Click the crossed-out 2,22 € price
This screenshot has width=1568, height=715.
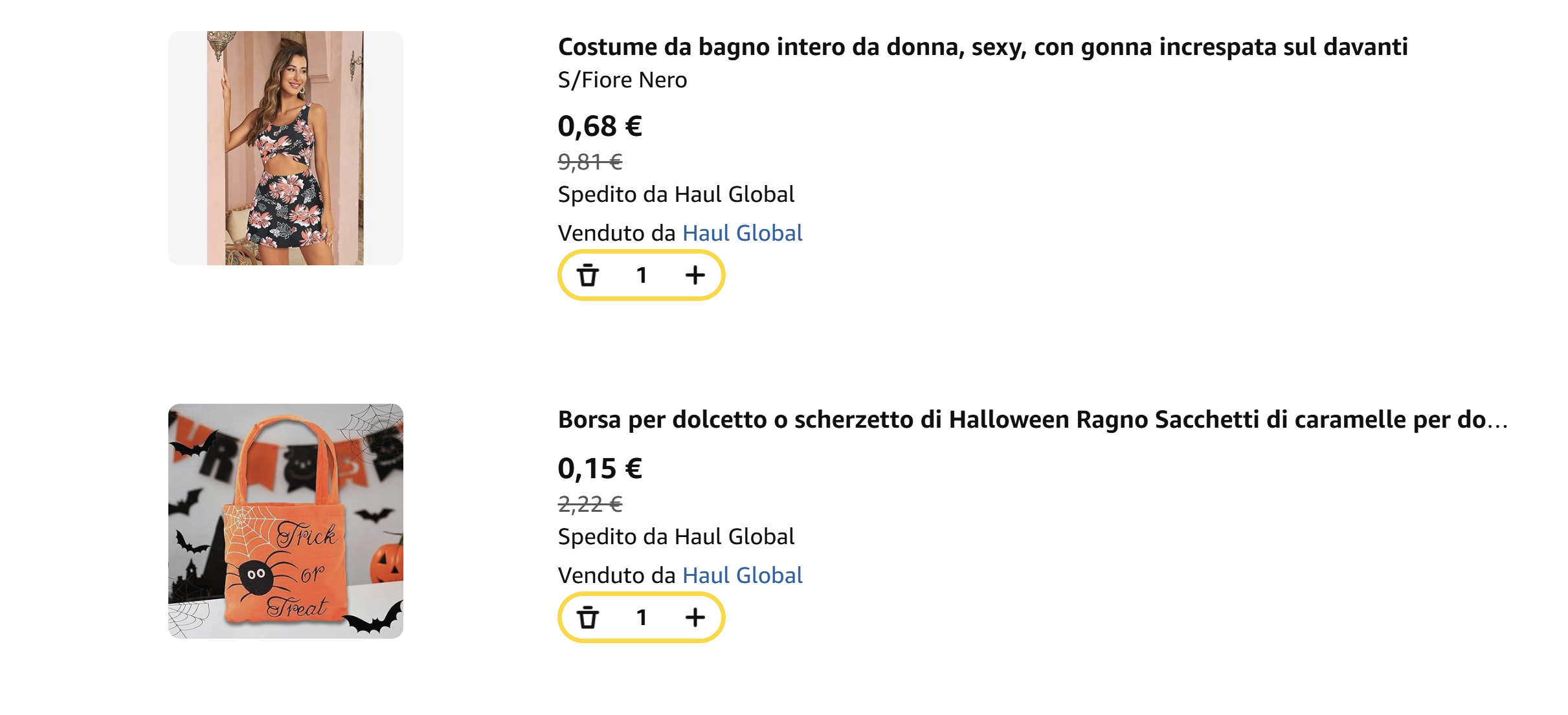[x=590, y=503]
